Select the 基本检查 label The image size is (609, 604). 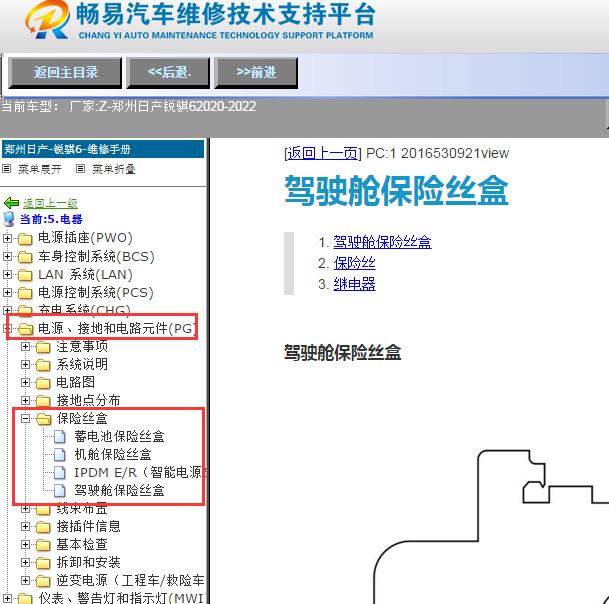(x=82, y=545)
